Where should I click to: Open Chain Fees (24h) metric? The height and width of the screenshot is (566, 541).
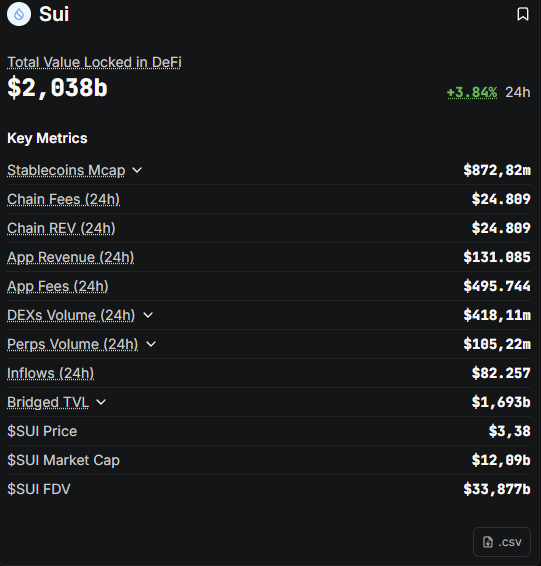[64, 199]
